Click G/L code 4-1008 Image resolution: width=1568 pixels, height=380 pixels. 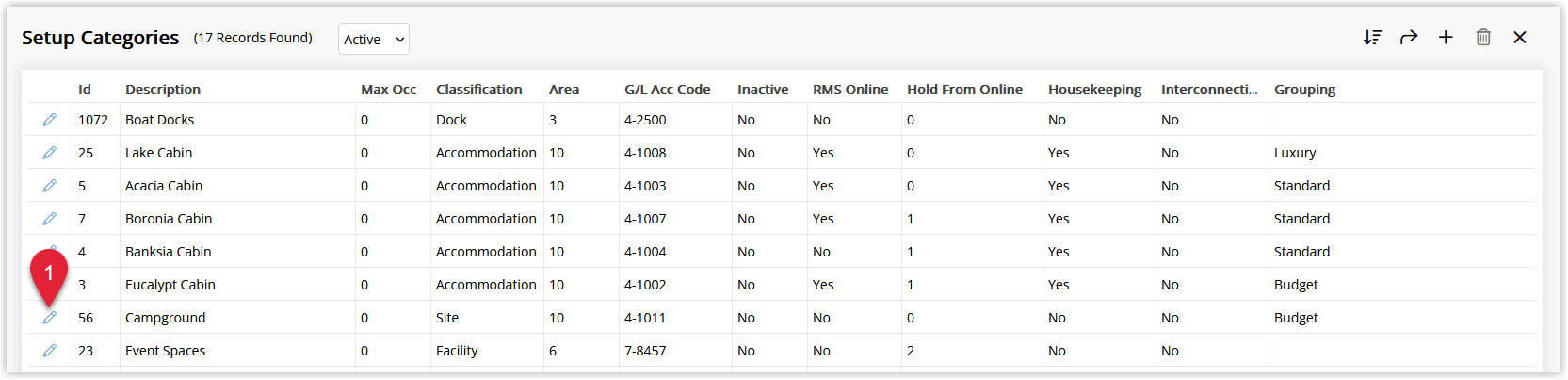click(x=645, y=153)
